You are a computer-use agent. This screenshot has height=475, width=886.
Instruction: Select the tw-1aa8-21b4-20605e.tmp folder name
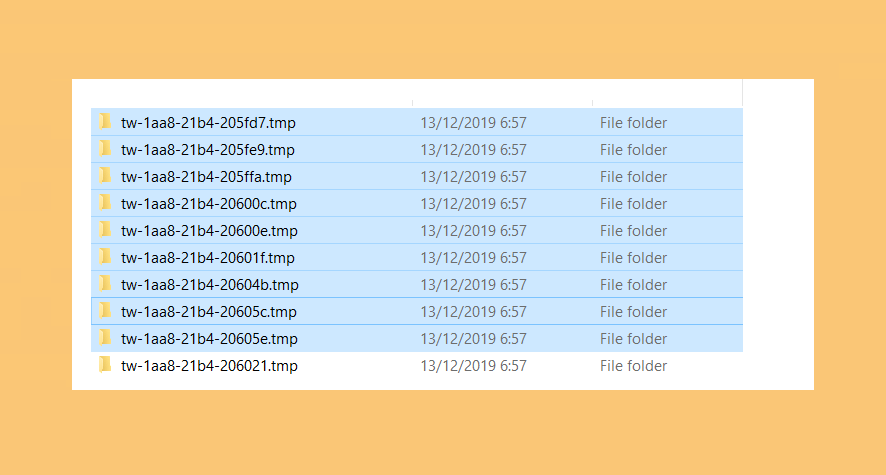pos(209,339)
